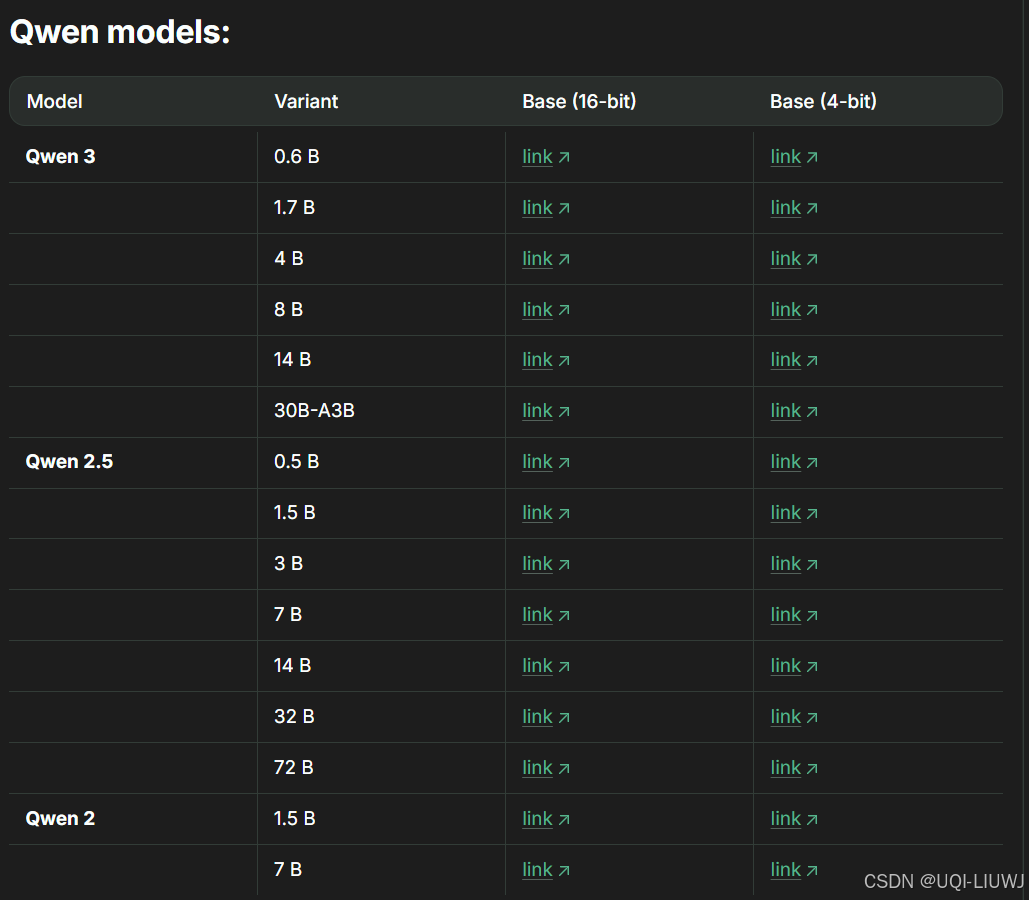Click the Base (16-bit) column header
Image resolution: width=1029 pixels, height=900 pixels.
pyautogui.click(x=579, y=101)
